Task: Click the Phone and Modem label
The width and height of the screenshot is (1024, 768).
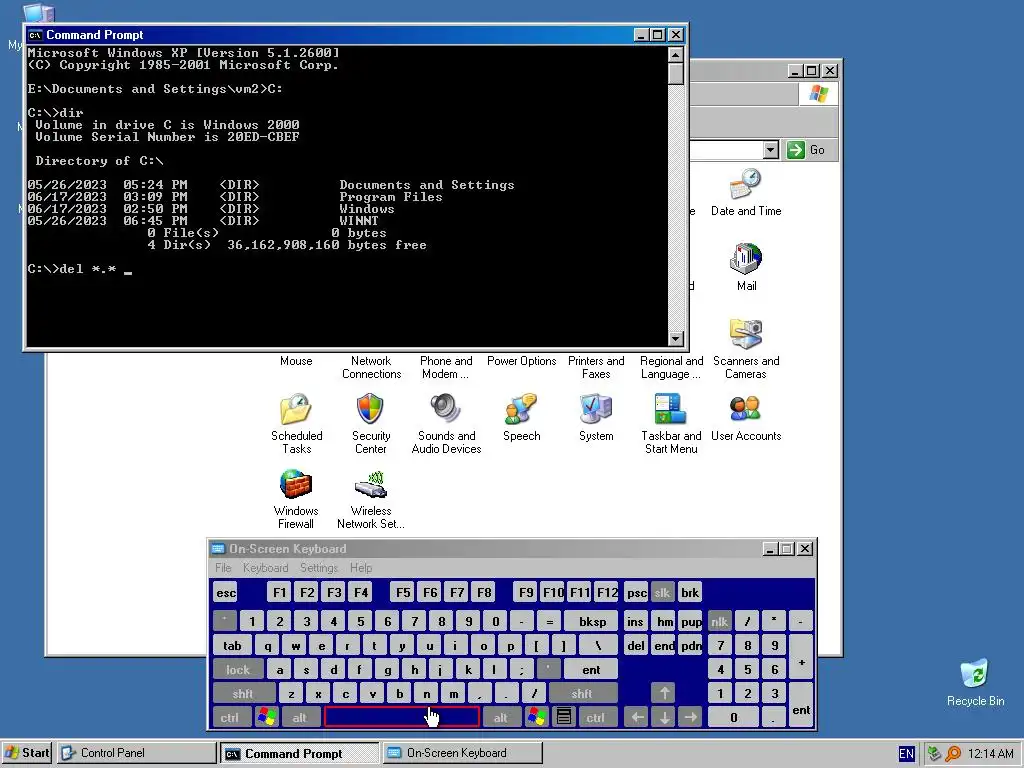Action: 445,368
